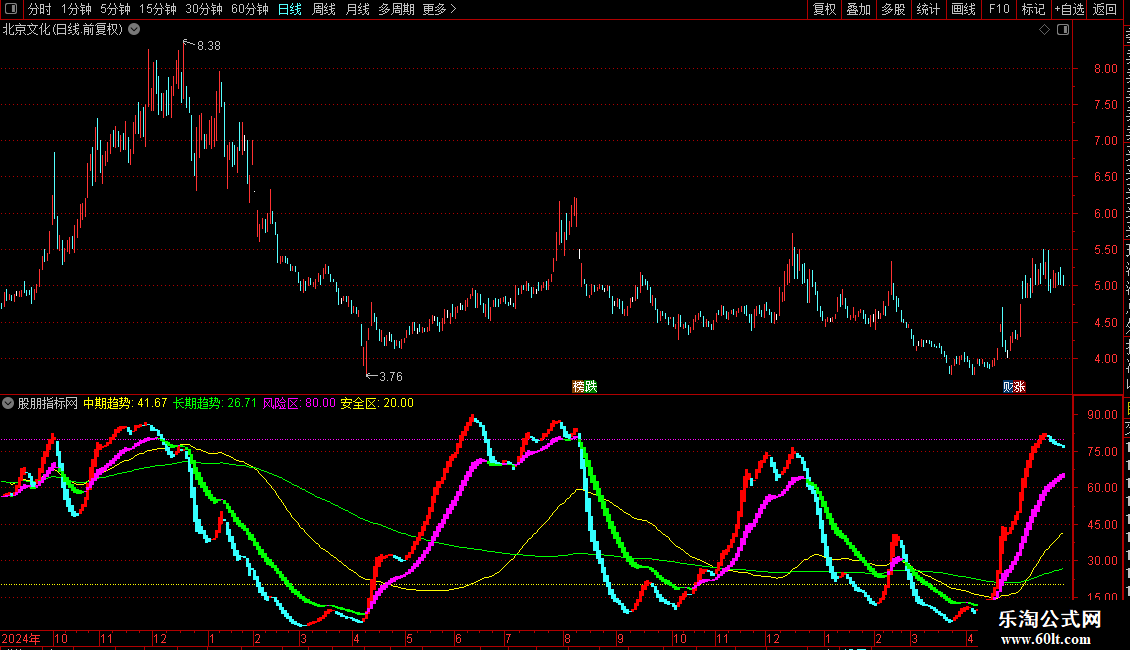Click the 财涨 marker on chart
This screenshot has width=1130, height=650.
1014,386
